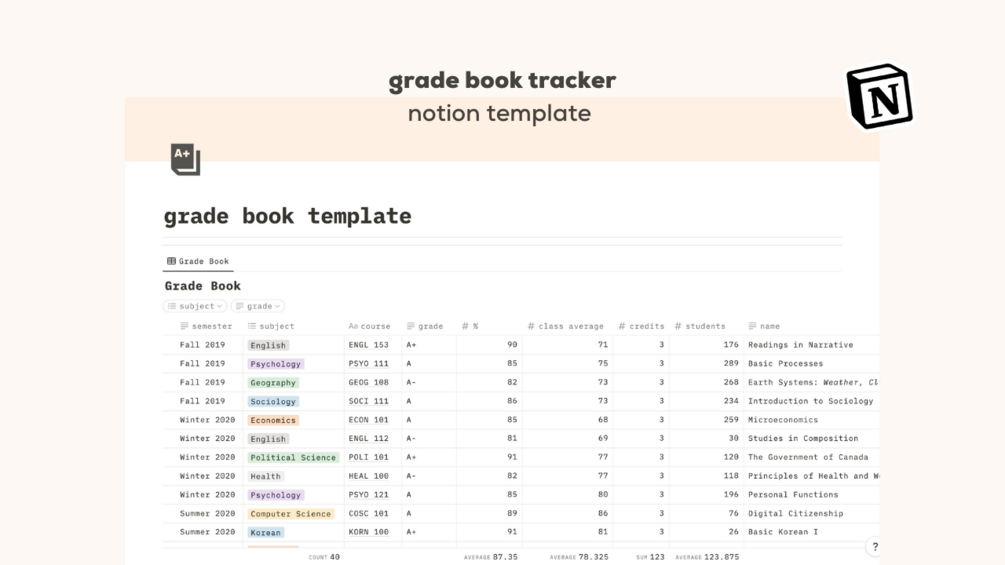
Task: Click the students value 289
Action: 731,363
